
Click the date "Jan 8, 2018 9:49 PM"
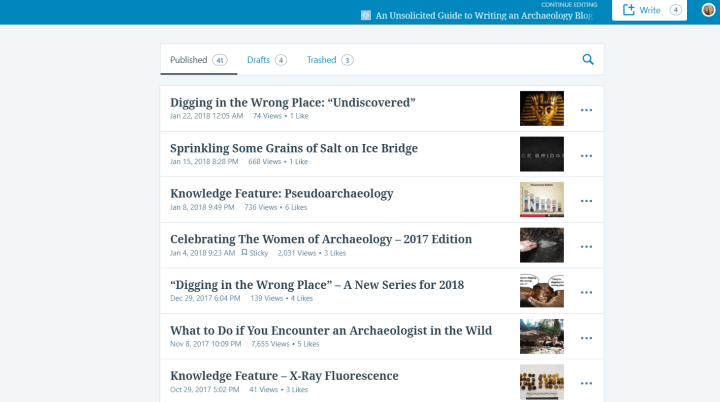pos(202,207)
